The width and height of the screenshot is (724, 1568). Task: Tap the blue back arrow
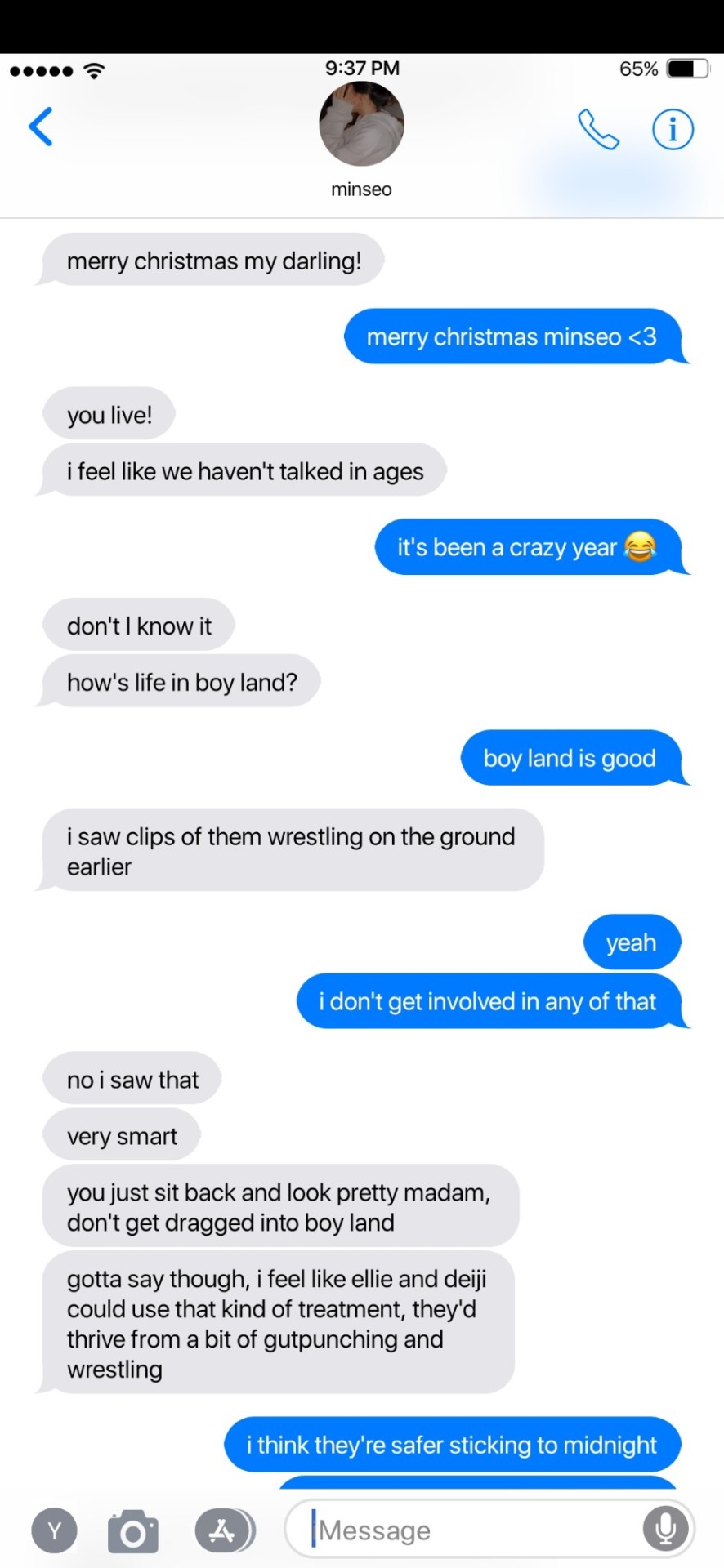coord(41,127)
